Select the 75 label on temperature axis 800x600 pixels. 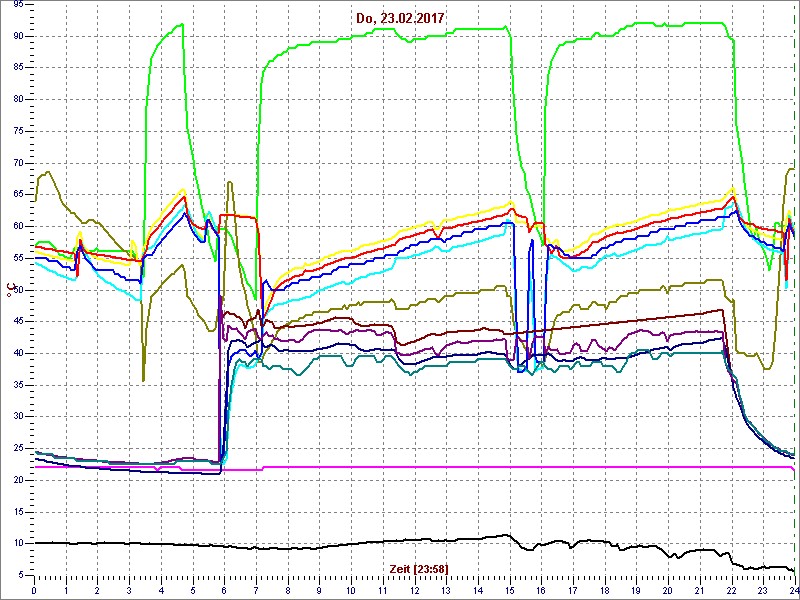[x=17, y=131]
